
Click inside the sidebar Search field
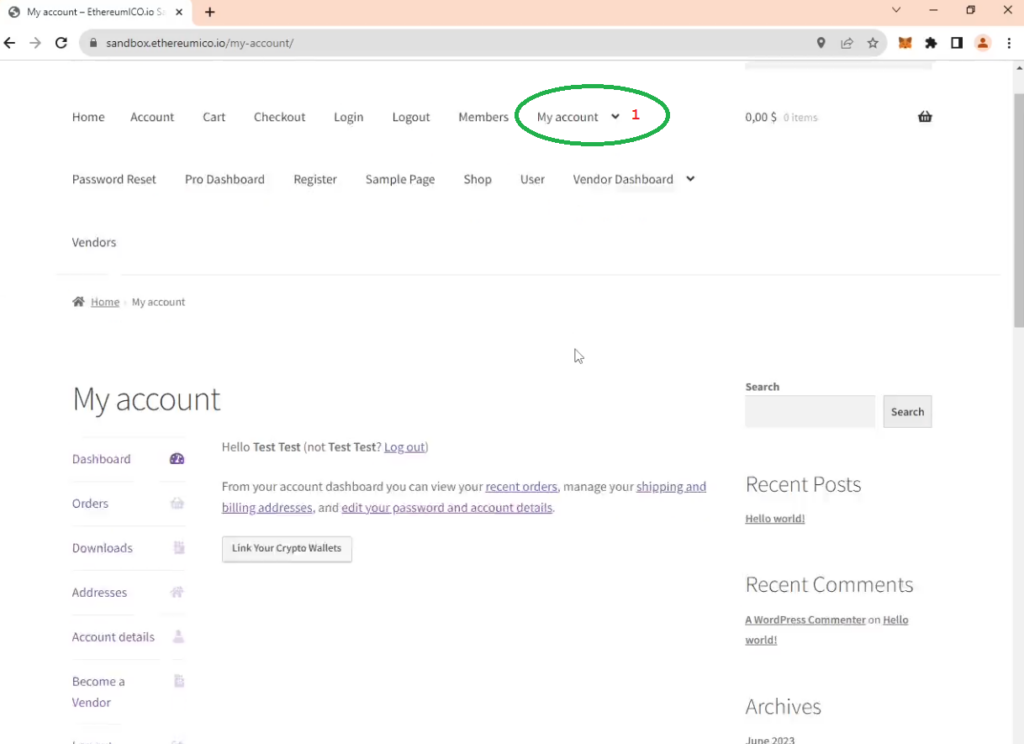[x=809, y=412]
